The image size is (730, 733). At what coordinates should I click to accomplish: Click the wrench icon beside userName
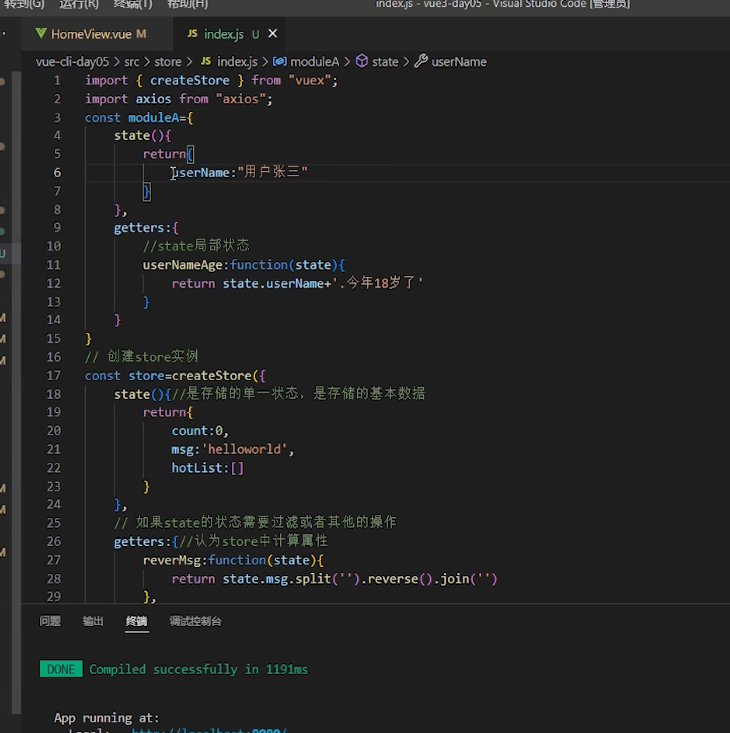tap(421, 61)
